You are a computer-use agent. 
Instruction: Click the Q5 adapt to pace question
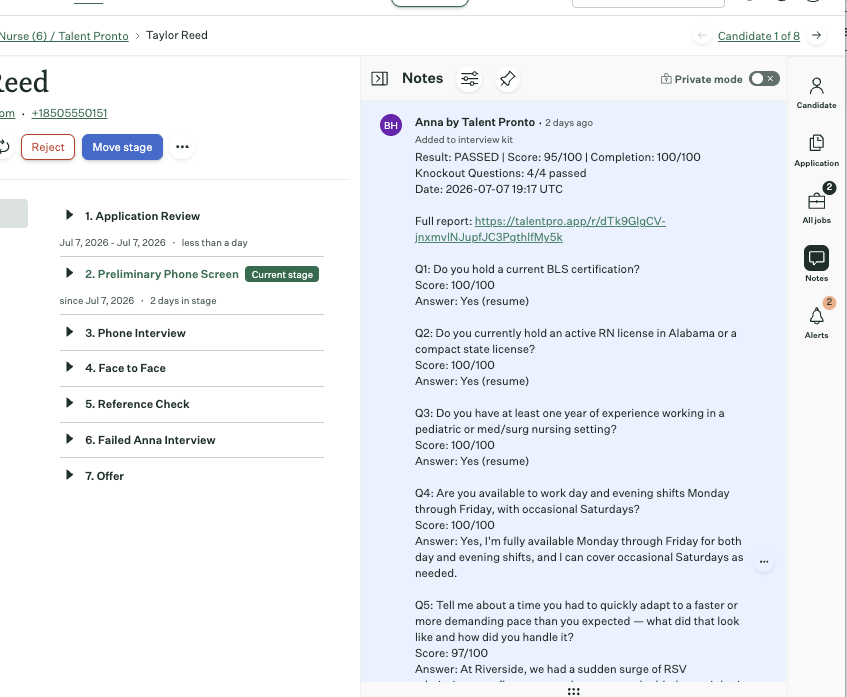[x=577, y=621]
